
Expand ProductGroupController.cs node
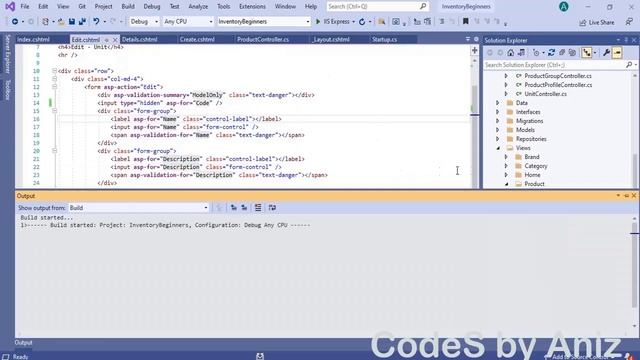[x=506, y=76]
